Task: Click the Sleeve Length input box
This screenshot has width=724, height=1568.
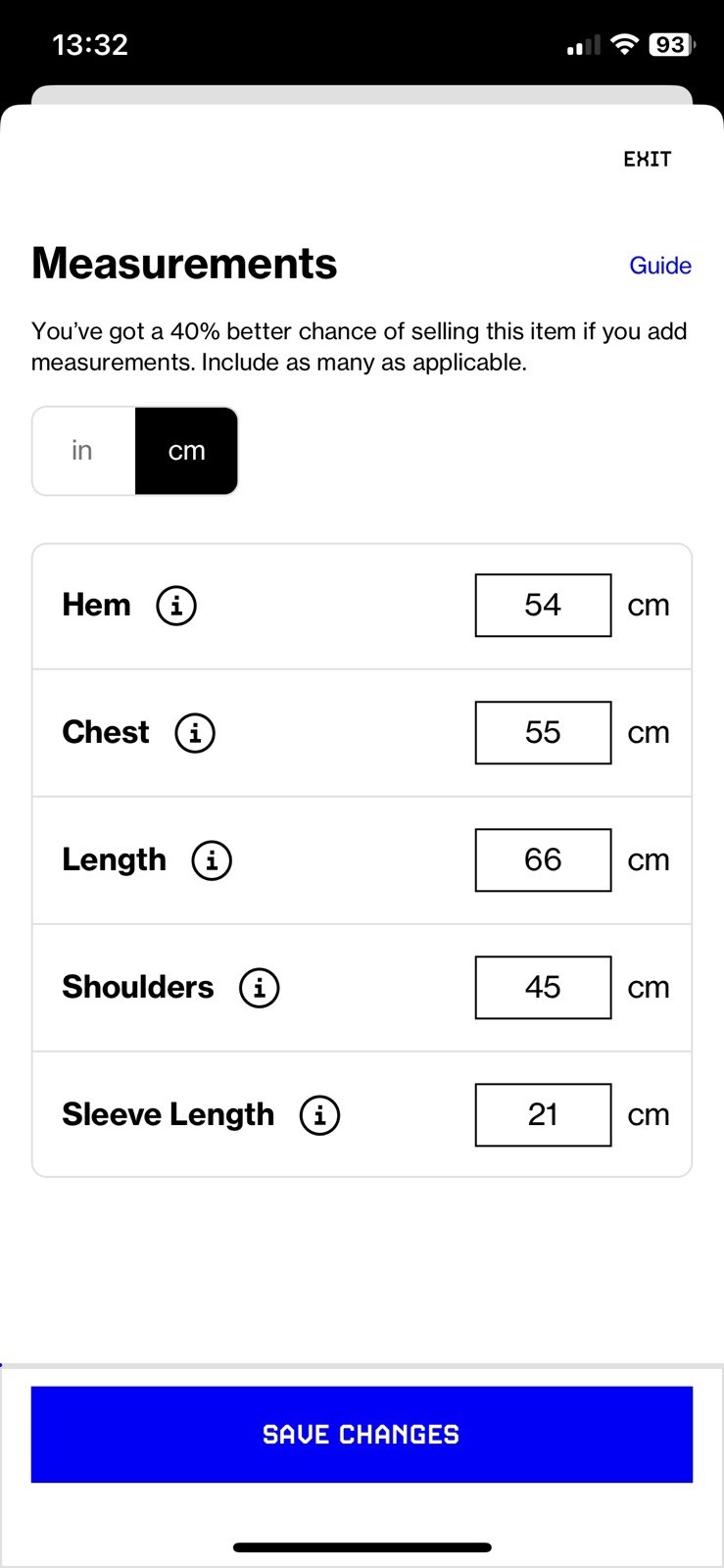Action: click(x=543, y=1115)
